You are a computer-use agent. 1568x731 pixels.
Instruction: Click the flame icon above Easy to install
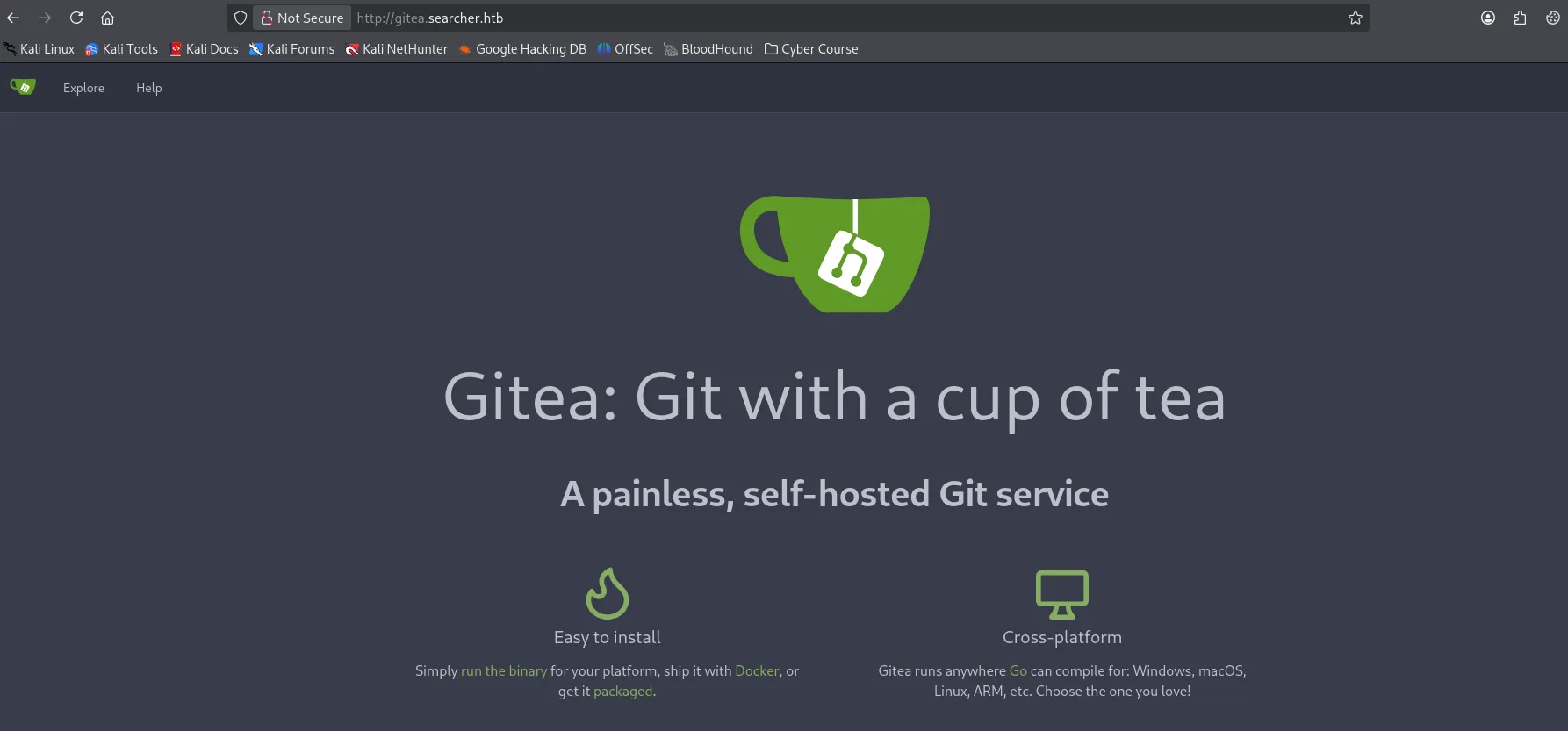pos(608,593)
